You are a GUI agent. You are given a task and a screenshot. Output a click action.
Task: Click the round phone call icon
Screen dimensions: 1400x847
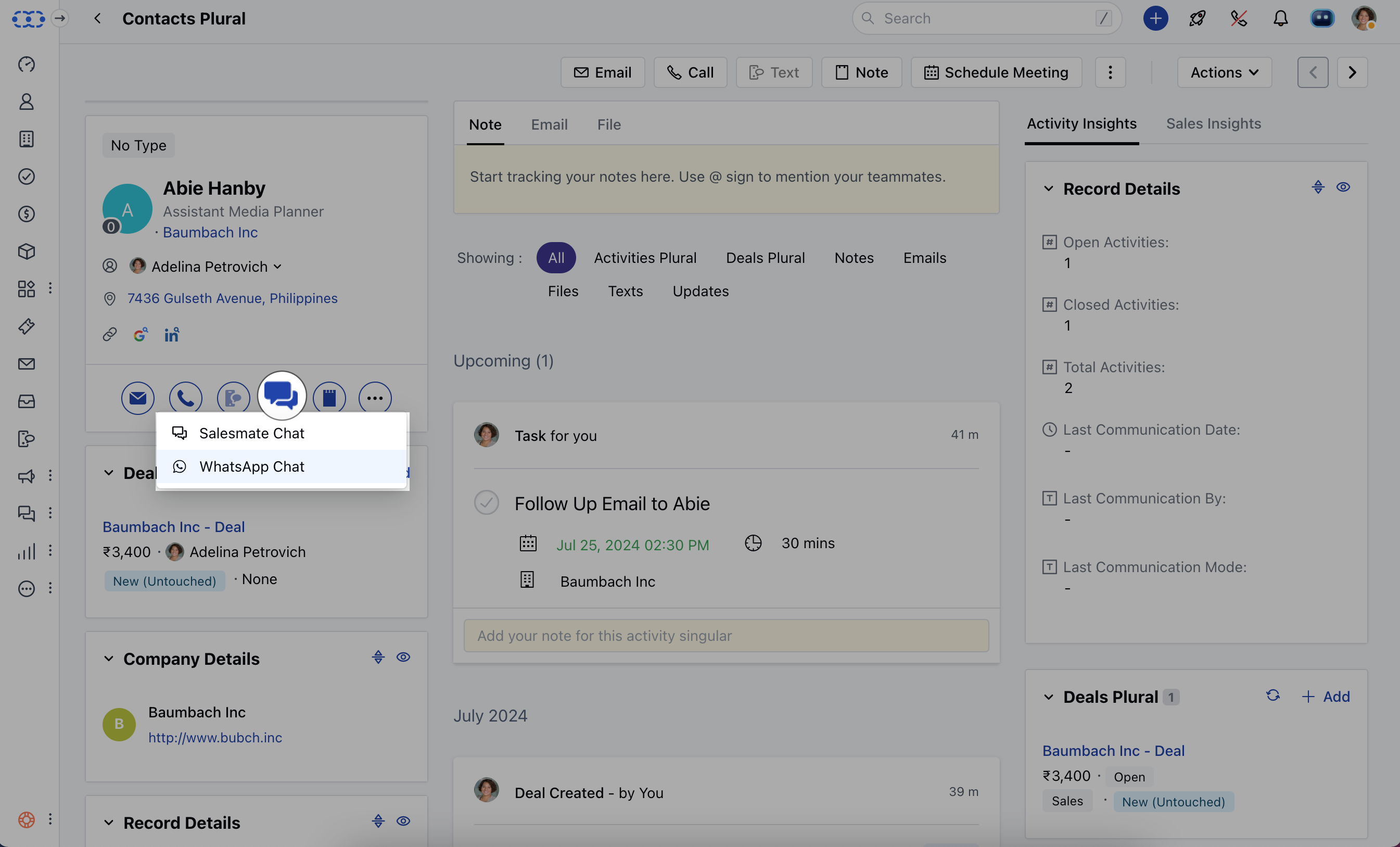point(186,398)
